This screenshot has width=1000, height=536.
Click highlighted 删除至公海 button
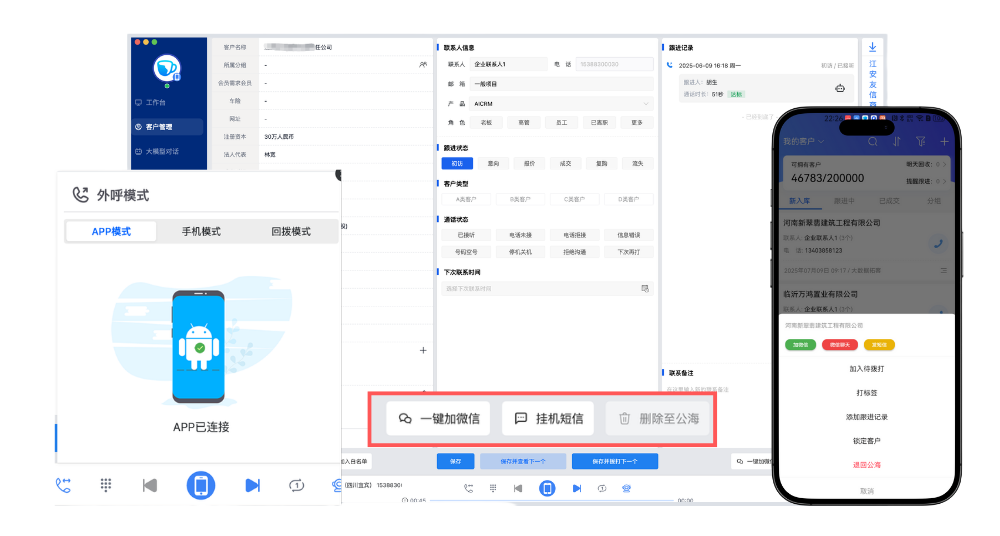[659, 419]
